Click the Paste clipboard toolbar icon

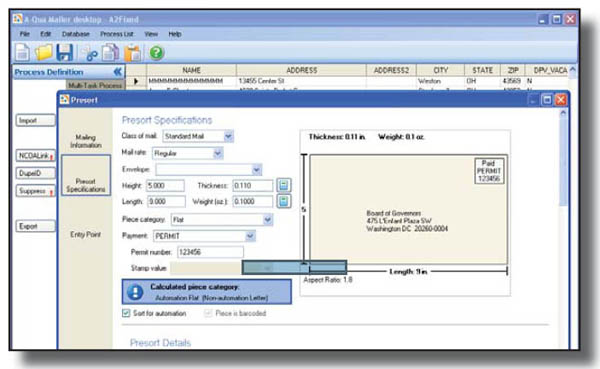pyautogui.click(x=132, y=53)
